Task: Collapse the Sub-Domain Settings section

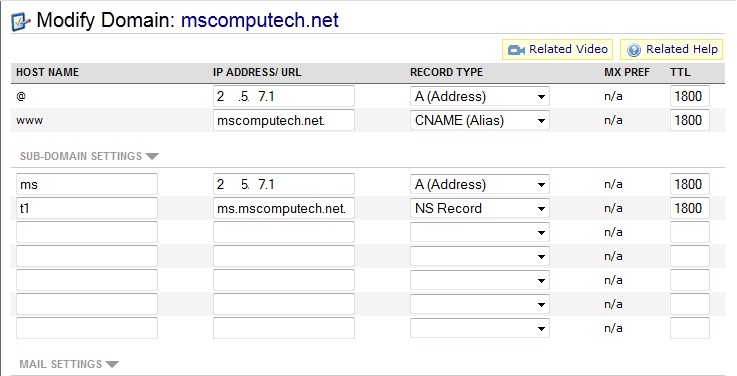Action: click(x=89, y=156)
